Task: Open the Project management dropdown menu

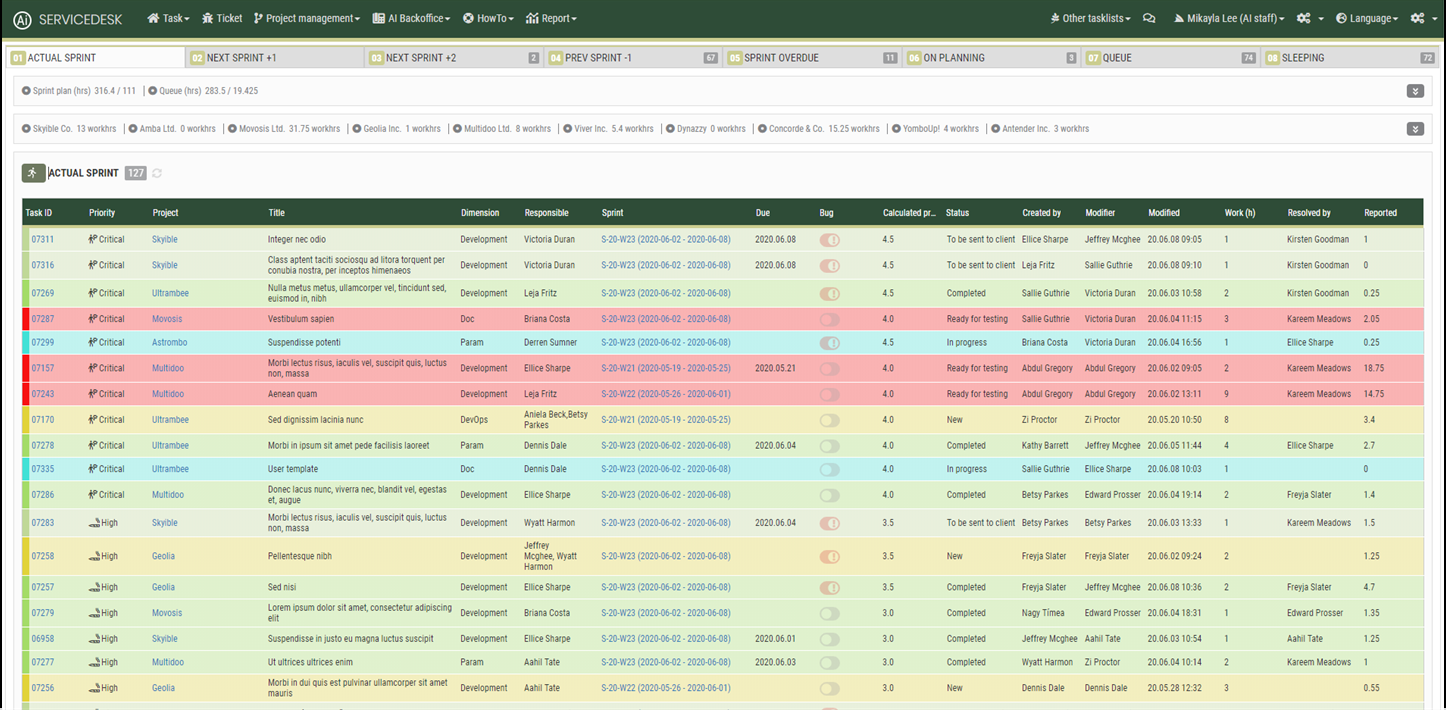Action: (307, 18)
